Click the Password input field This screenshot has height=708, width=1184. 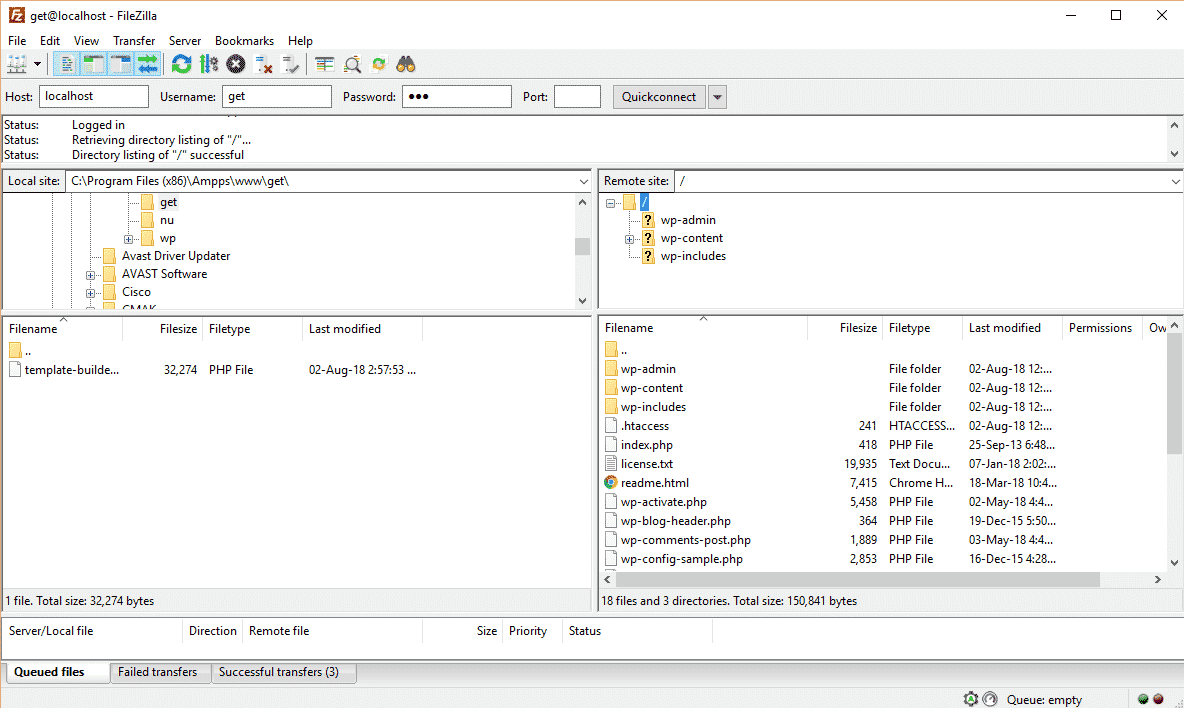(456, 97)
